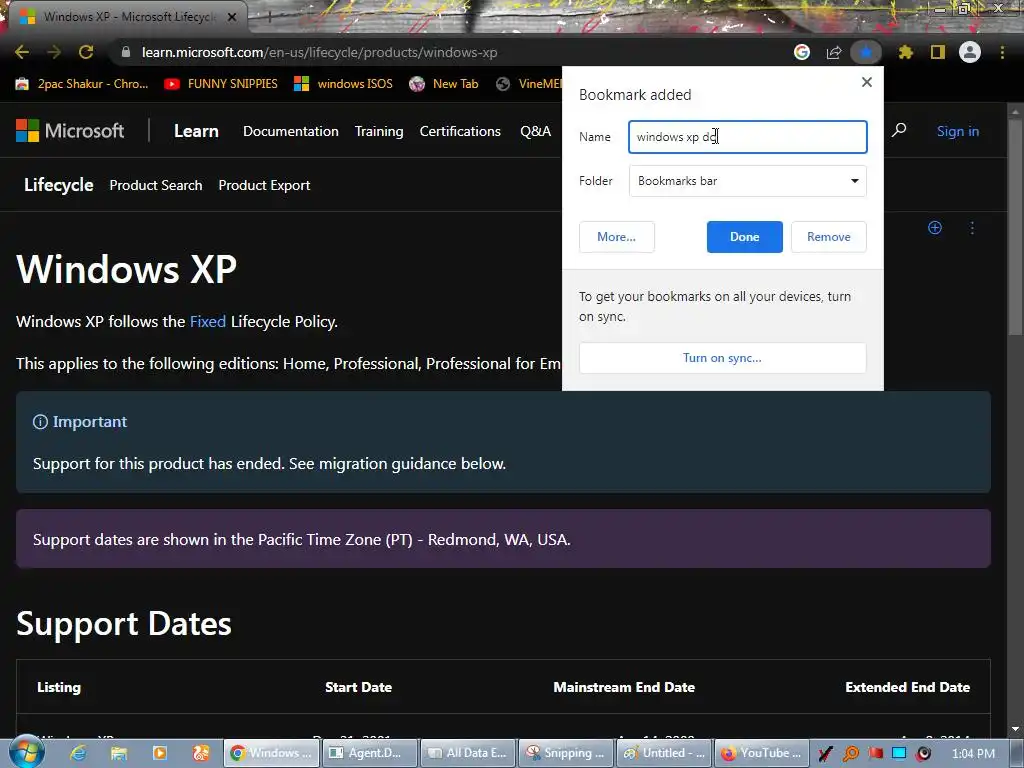This screenshot has height=768, width=1024.
Task: Open the Q&A menu item
Action: 536,131
